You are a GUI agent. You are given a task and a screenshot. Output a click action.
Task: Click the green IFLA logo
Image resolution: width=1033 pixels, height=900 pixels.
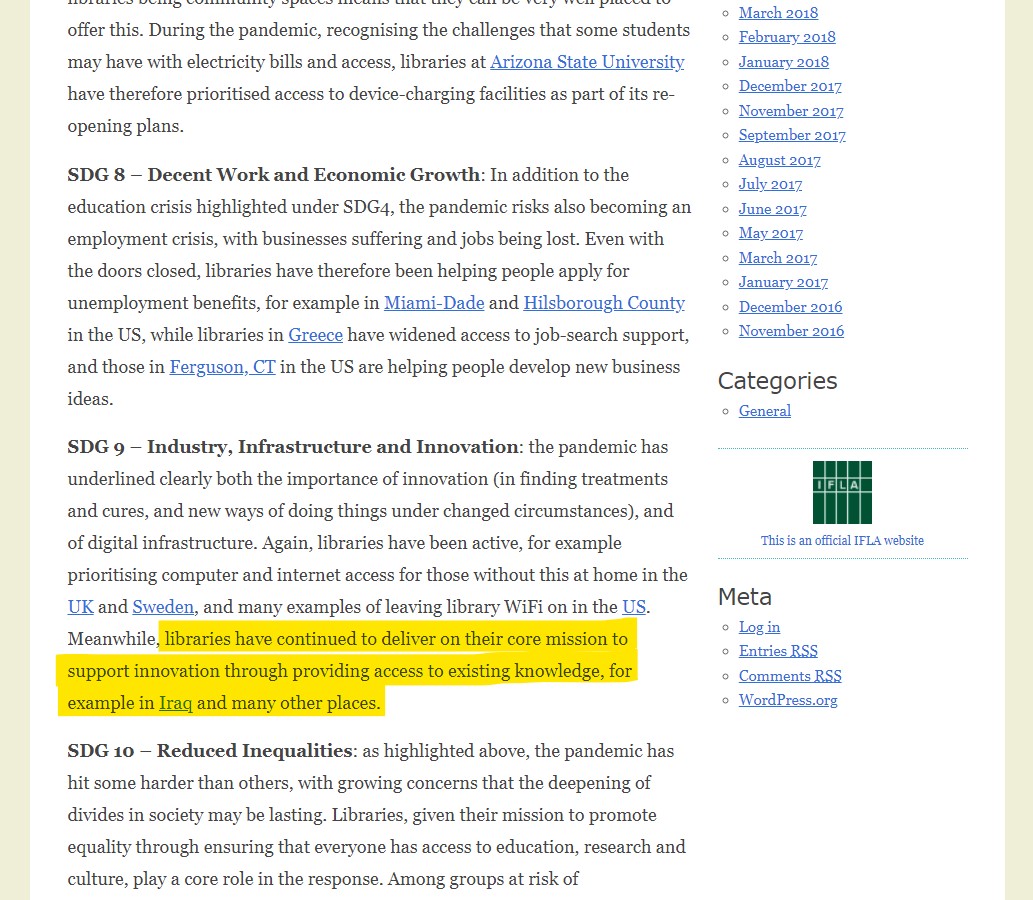tap(842, 492)
